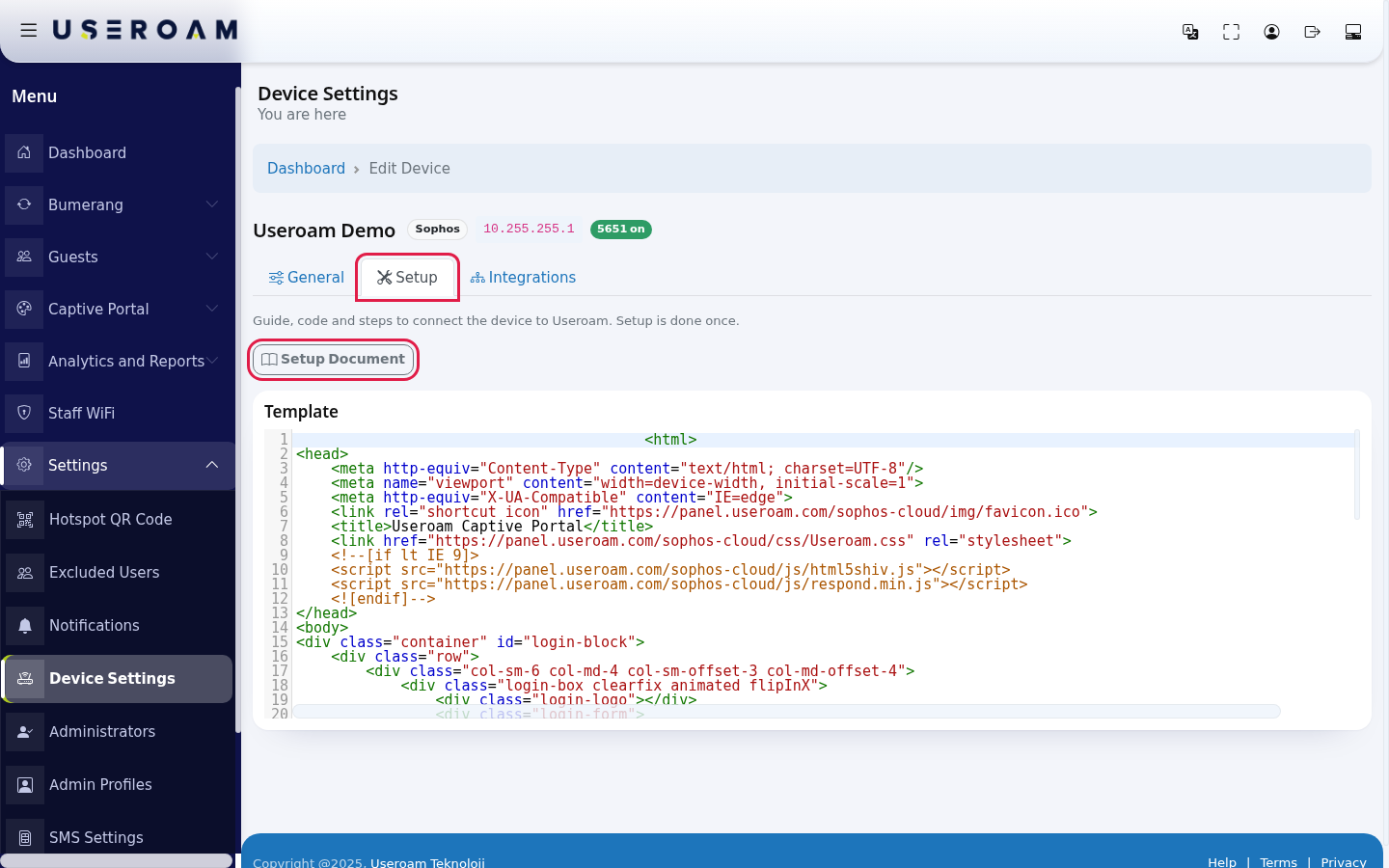Screen dimensions: 1389x868
Task: Click the Notifications bell icon
Action: [x=25, y=625]
